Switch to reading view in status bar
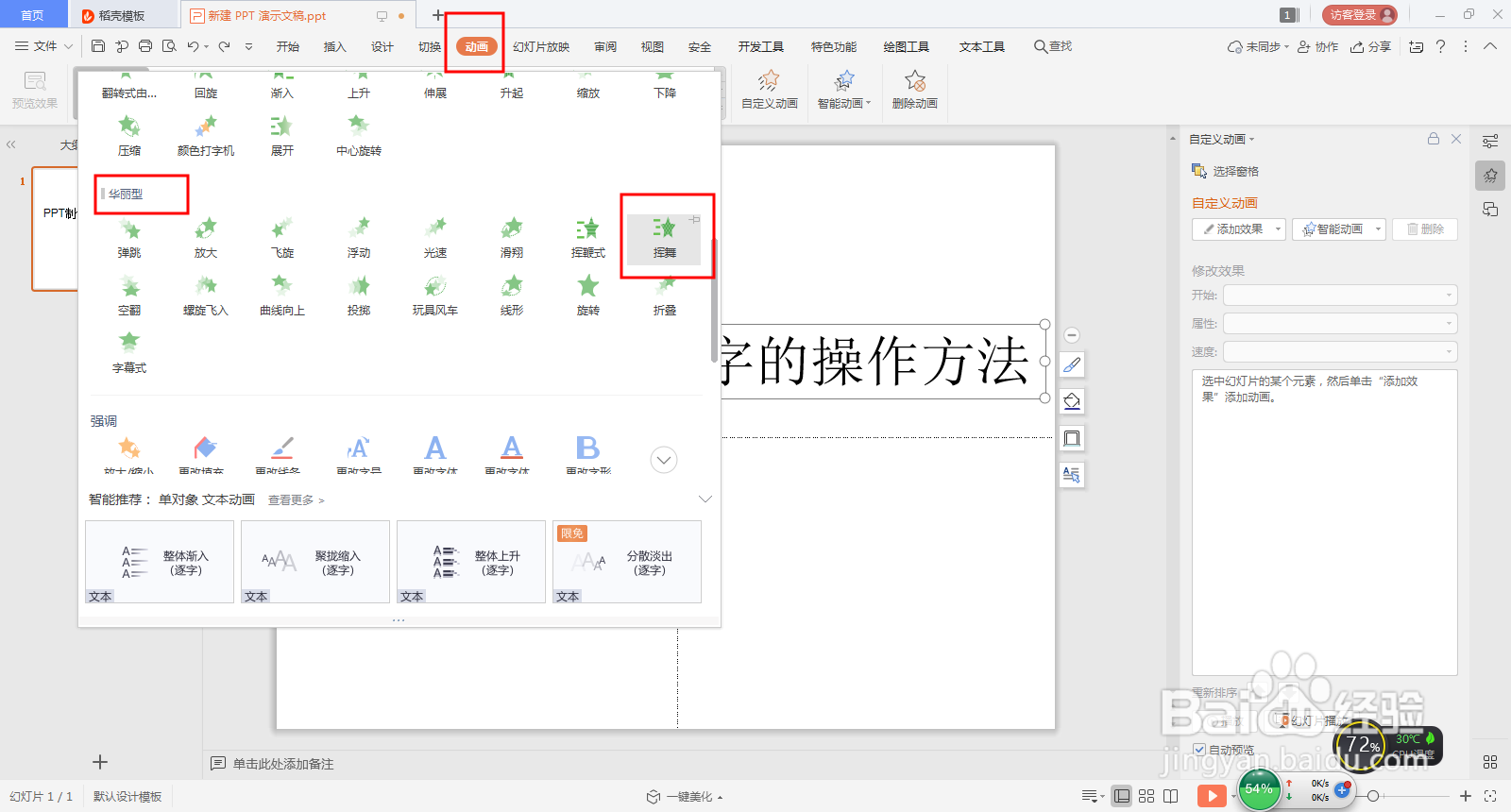The height and width of the screenshot is (812, 1511). coord(1171,796)
